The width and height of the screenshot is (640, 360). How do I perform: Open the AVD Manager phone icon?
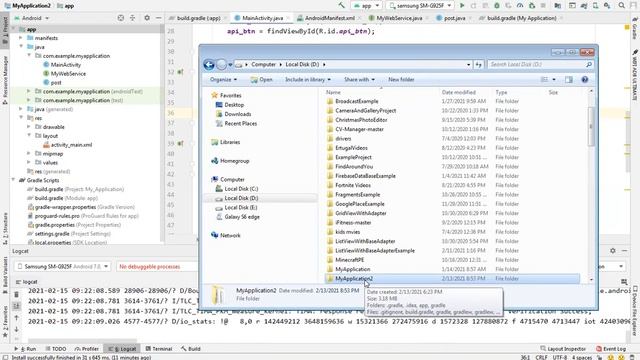click(596, 6)
